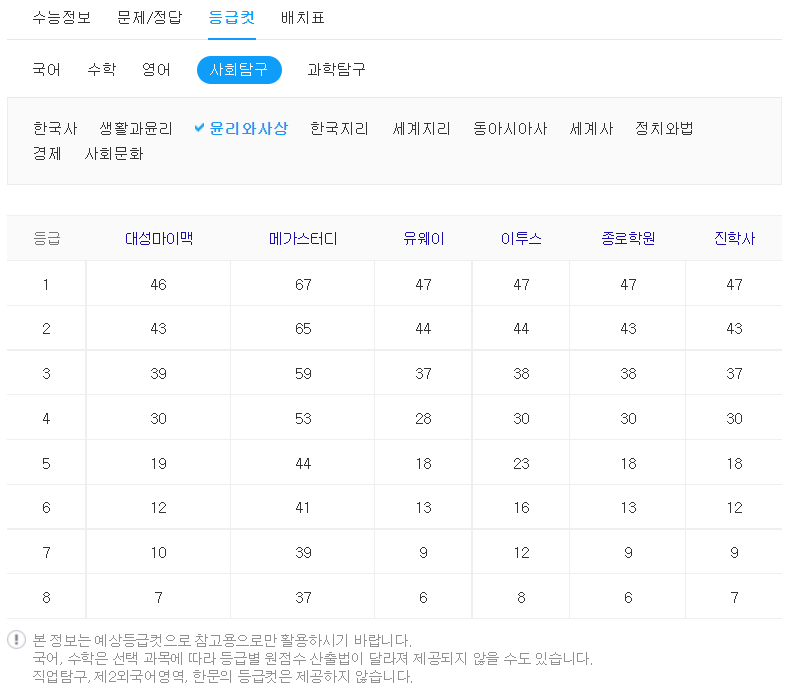Click 이투스 grade 6 value 16
This screenshot has height=698, width=788.
coord(521,508)
